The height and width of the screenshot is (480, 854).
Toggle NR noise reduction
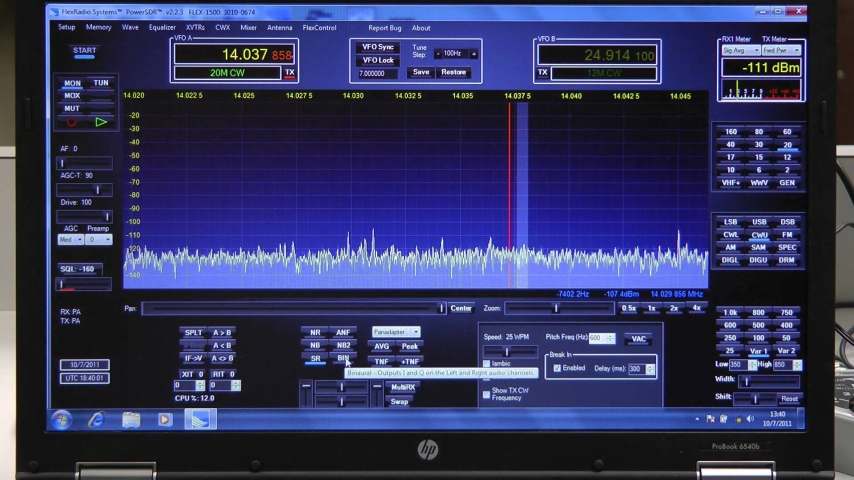point(315,332)
